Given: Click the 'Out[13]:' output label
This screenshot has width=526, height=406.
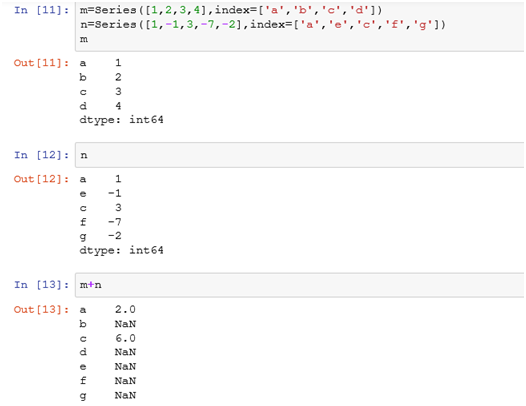Looking at the screenshot, I should (42, 309).
